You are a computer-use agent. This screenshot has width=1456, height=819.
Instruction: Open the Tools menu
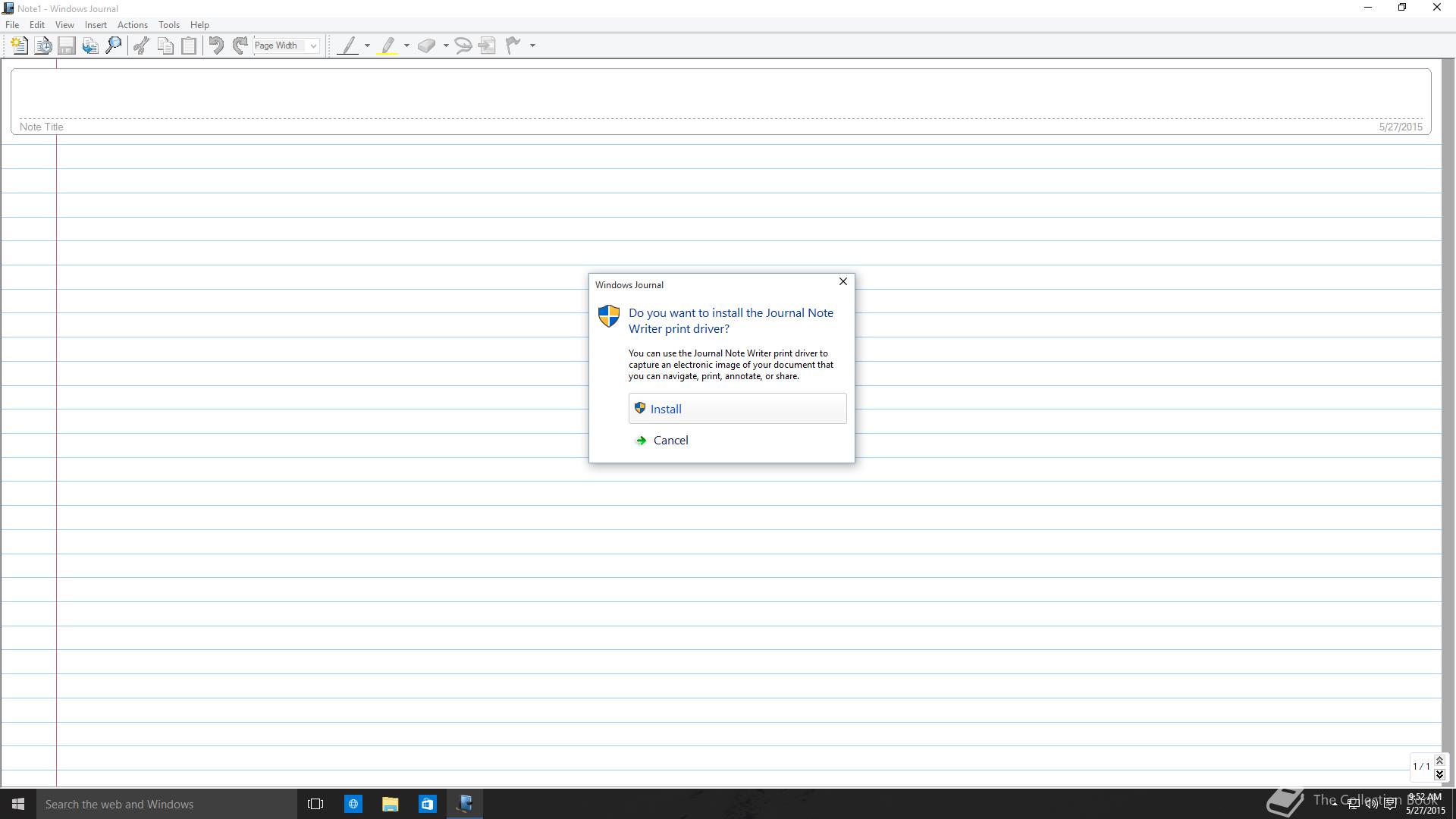coord(169,25)
